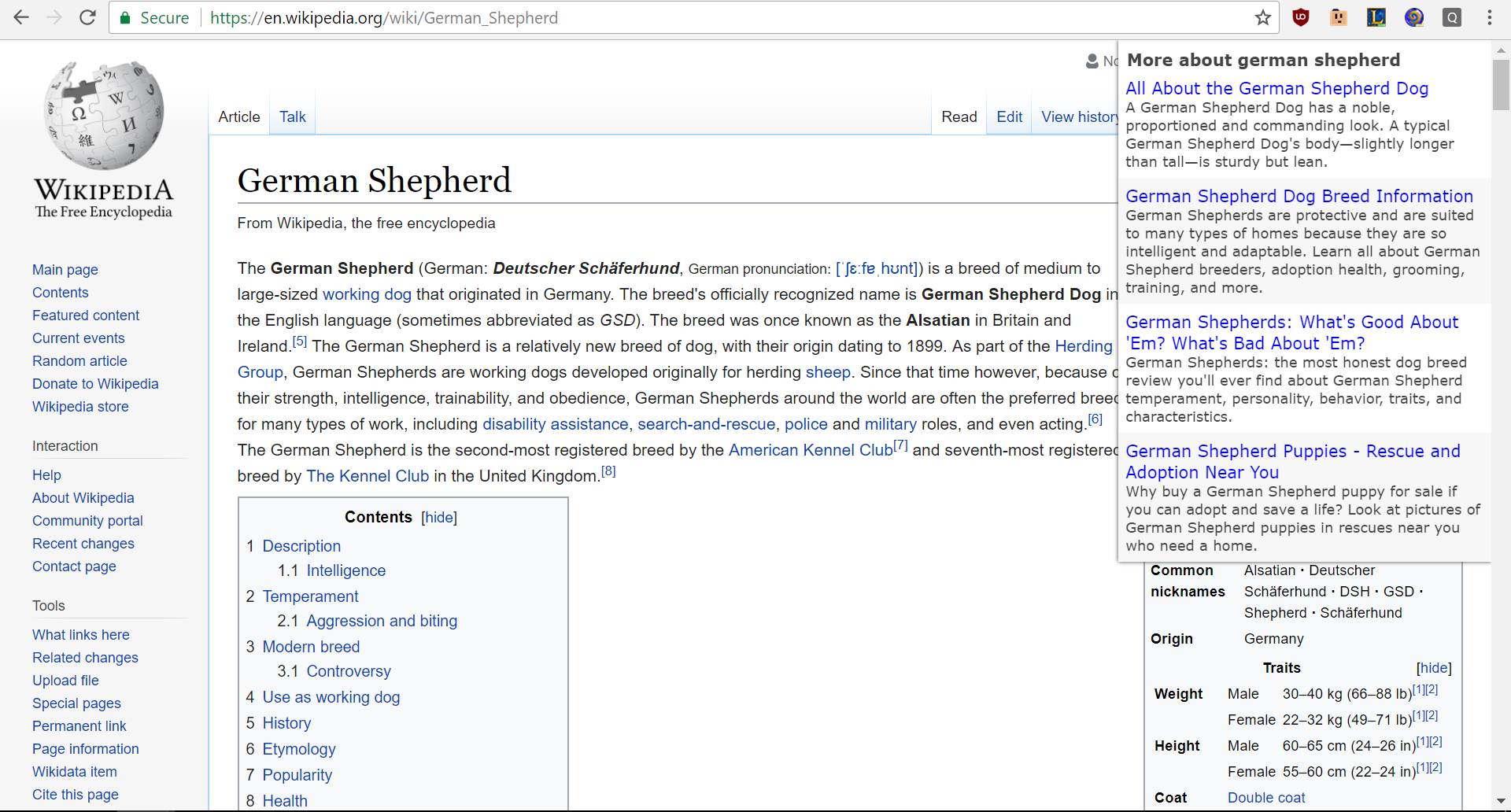Open Modern breed section link
The width and height of the screenshot is (1511, 812).
tap(311, 647)
